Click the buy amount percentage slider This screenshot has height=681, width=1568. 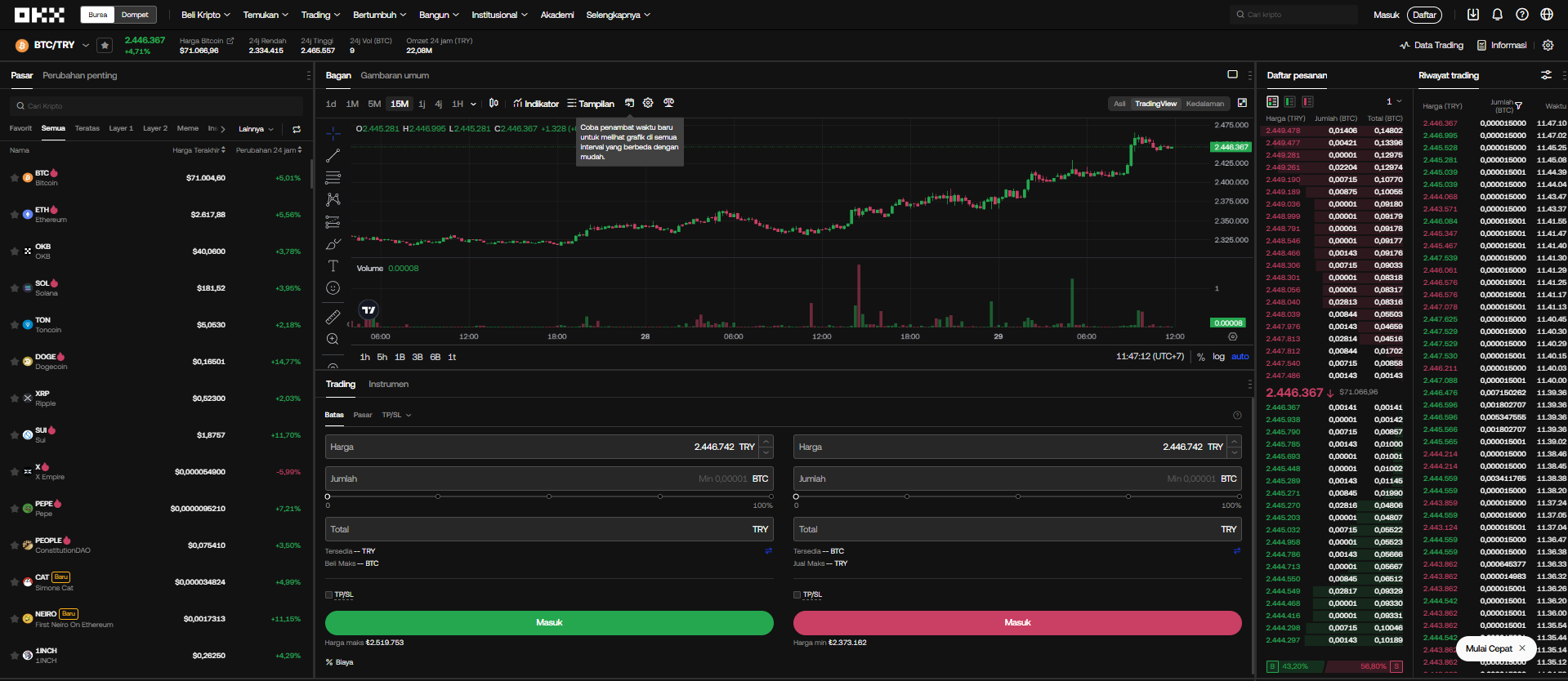pos(549,496)
